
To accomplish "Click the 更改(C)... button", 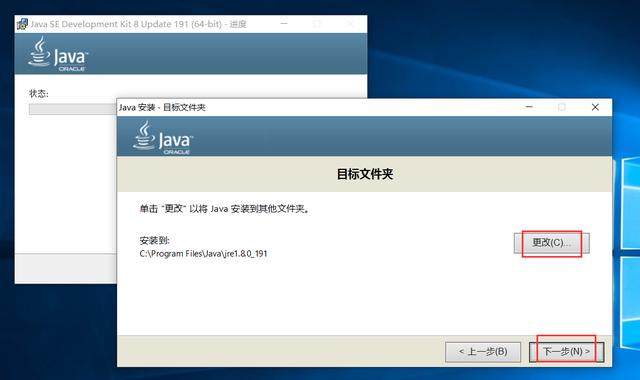I will click(551, 243).
